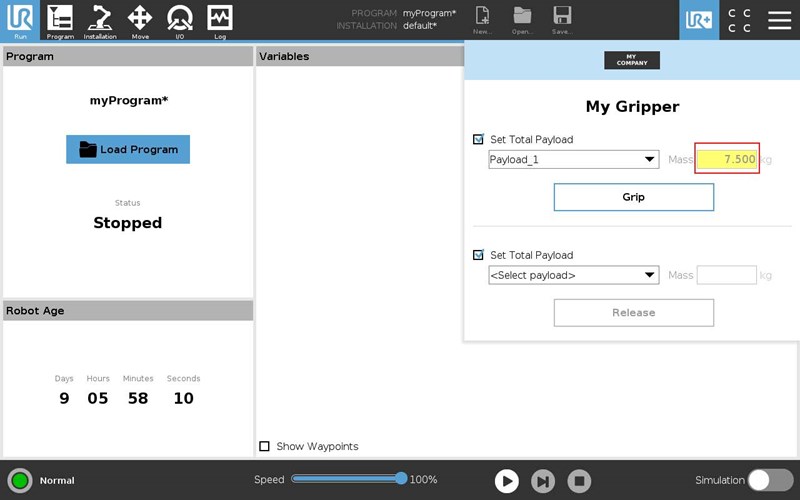This screenshot has height=500, width=800.
Task: Uncheck Set Total Payload above Grip
Action: [x=479, y=140]
